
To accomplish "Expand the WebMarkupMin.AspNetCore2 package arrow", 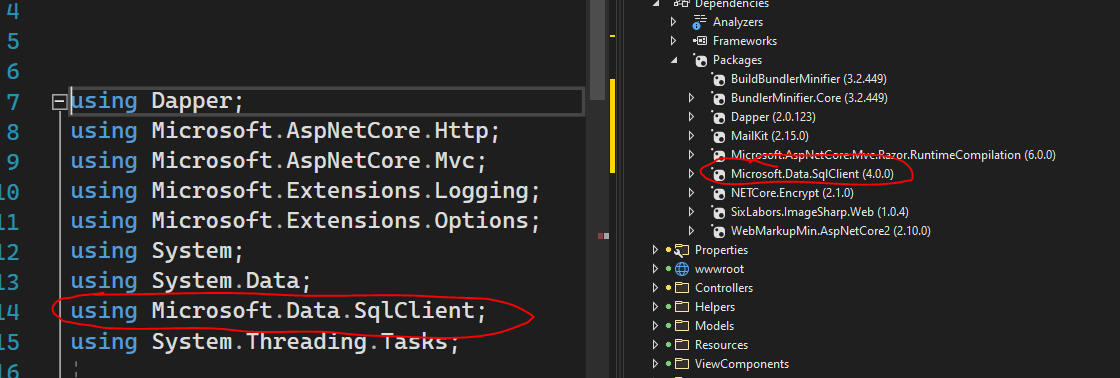I will (691, 231).
